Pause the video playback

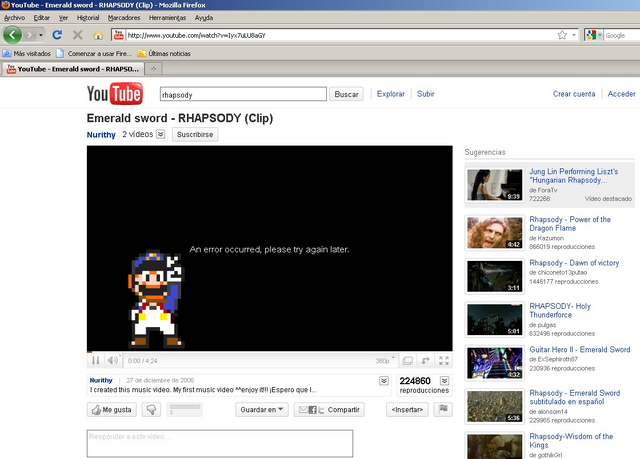pos(96,360)
